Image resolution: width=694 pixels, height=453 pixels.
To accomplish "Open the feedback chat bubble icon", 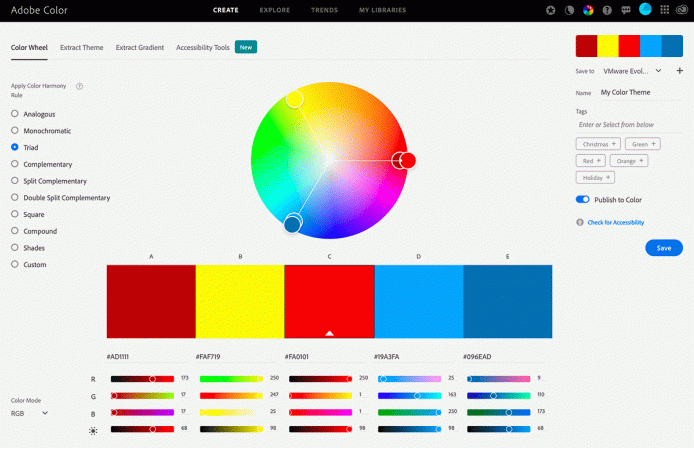I will [626, 10].
